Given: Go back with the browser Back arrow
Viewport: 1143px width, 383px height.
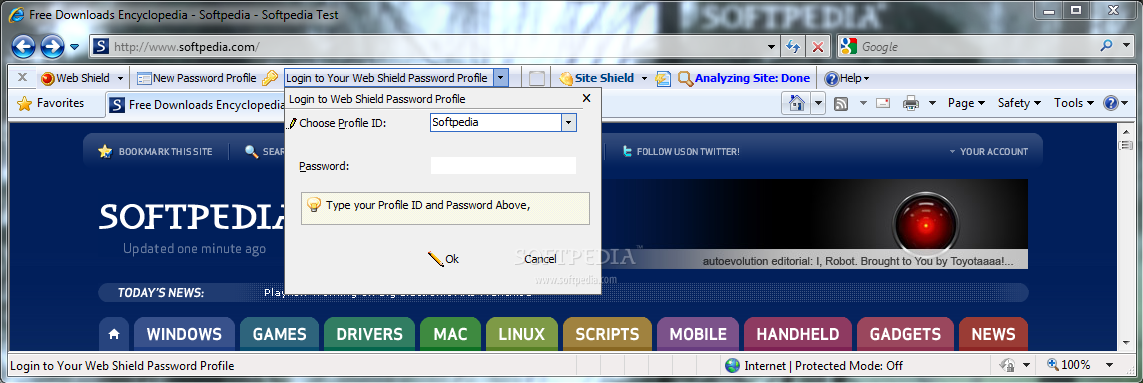Looking at the screenshot, I should (23, 47).
